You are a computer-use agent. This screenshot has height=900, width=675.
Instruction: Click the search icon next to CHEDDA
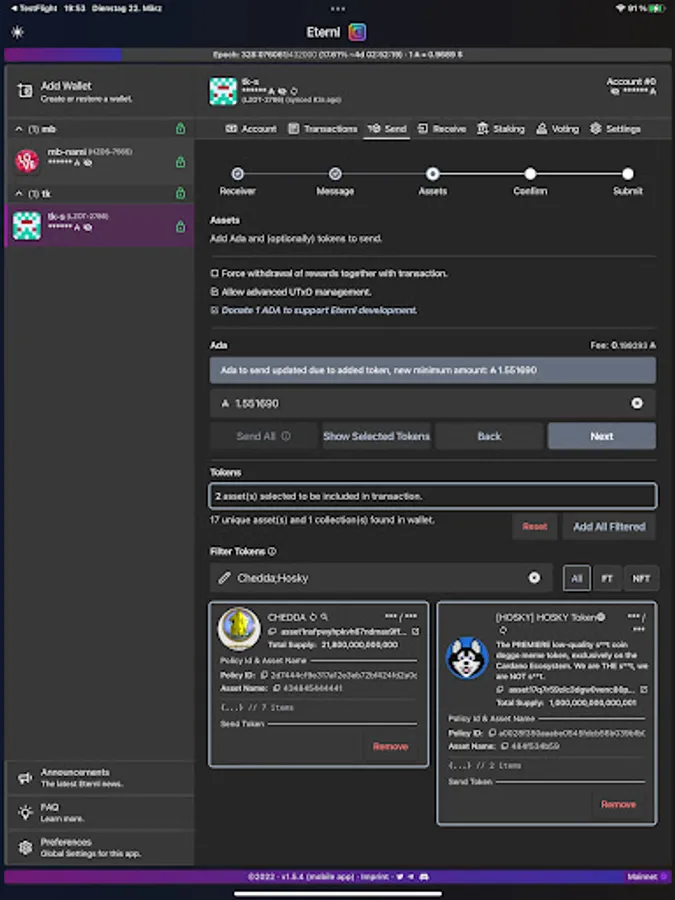[324, 617]
